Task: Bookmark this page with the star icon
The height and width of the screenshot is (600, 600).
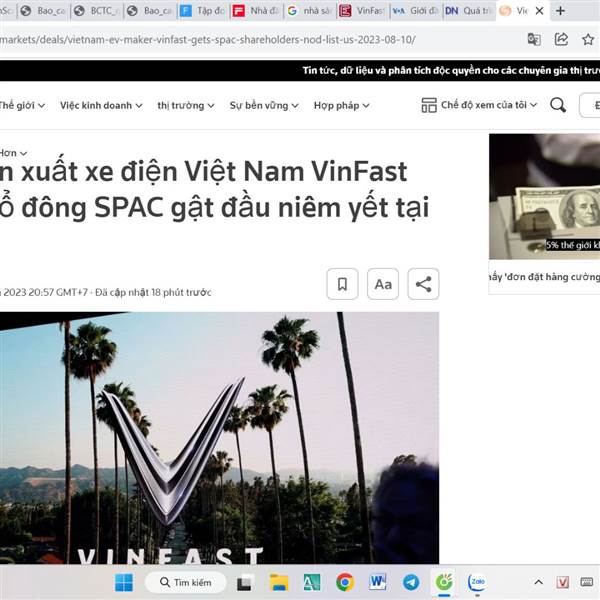Action: pos(588,39)
